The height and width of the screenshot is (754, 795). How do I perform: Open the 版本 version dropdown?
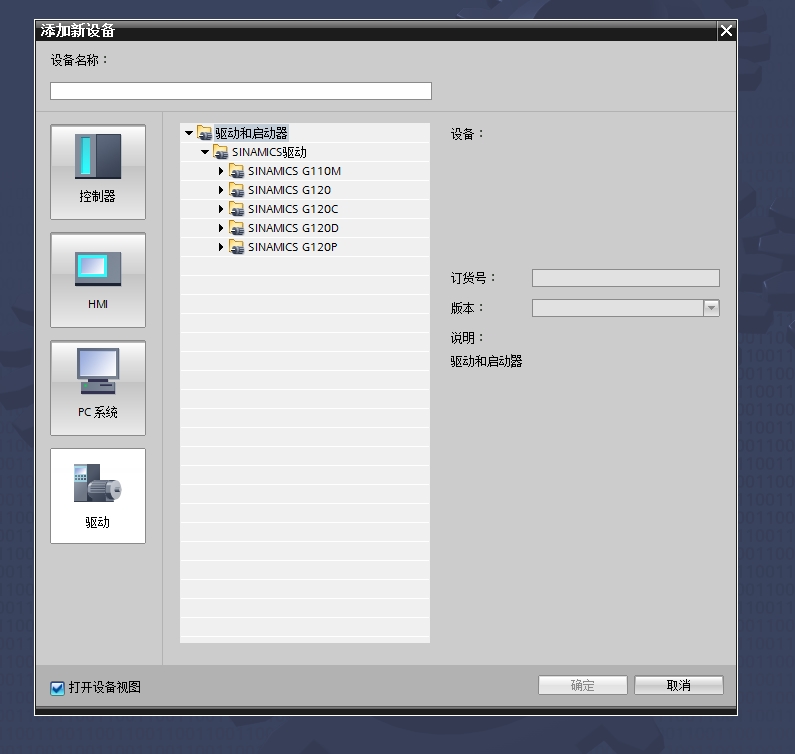[x=711, y=308]
